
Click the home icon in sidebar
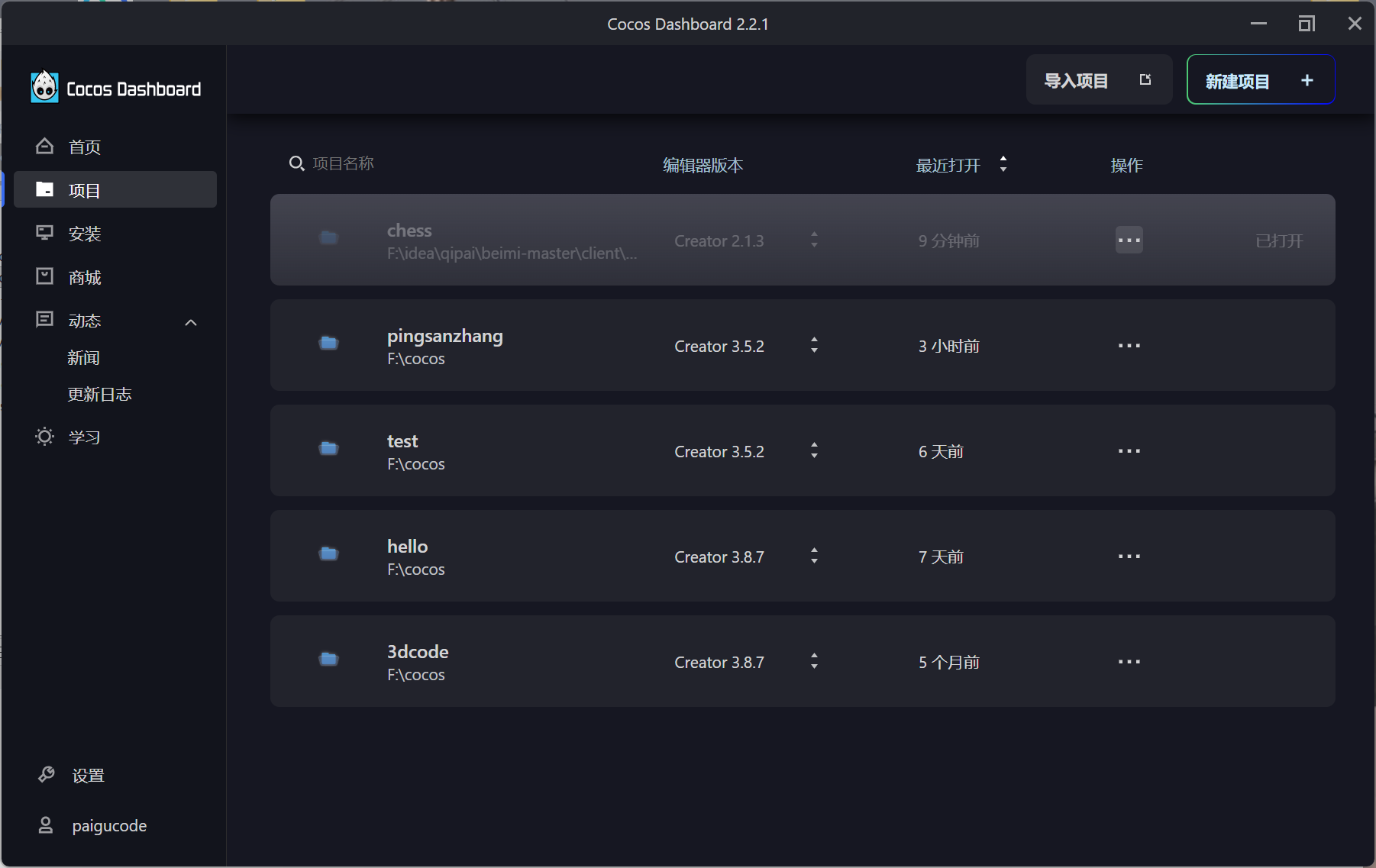[45, 146]
